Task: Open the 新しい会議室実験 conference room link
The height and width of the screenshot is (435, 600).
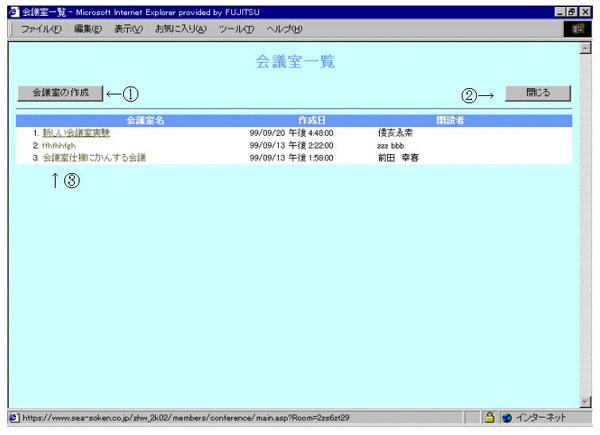Action: coord(76,132)
